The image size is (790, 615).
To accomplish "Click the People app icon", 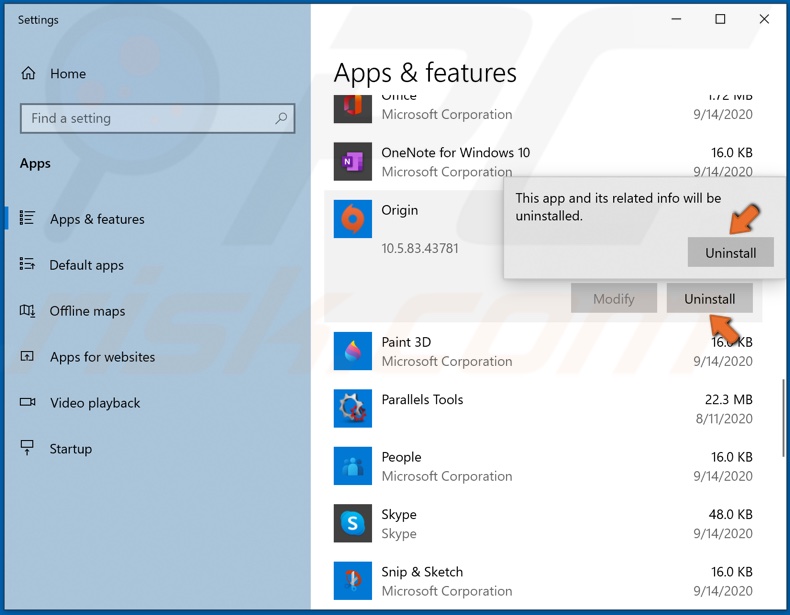I will tap(353, 466).
